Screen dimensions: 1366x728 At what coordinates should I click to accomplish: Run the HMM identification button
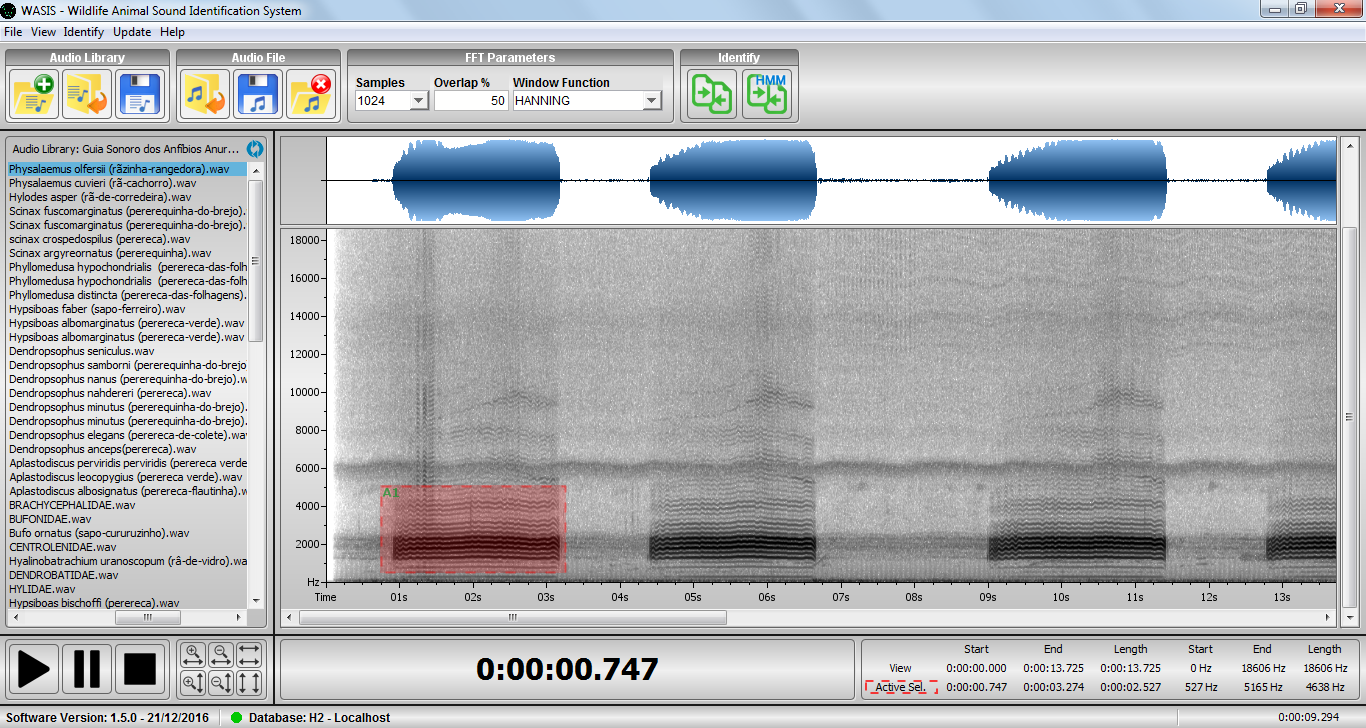click(766, 95)
